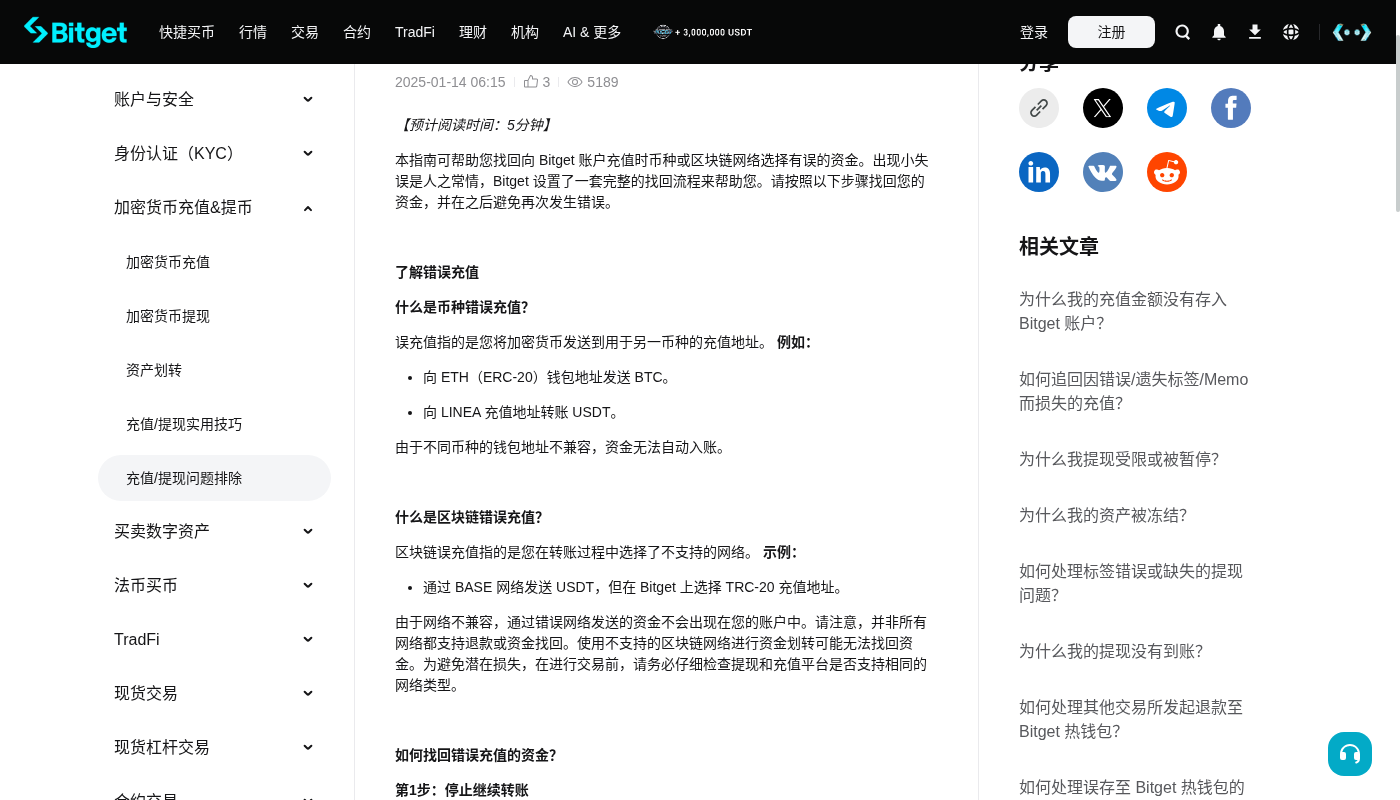This screenshot has height=800, width=1400.
Task: Click heading 什么是币种错误充值?
Action: 461,307
